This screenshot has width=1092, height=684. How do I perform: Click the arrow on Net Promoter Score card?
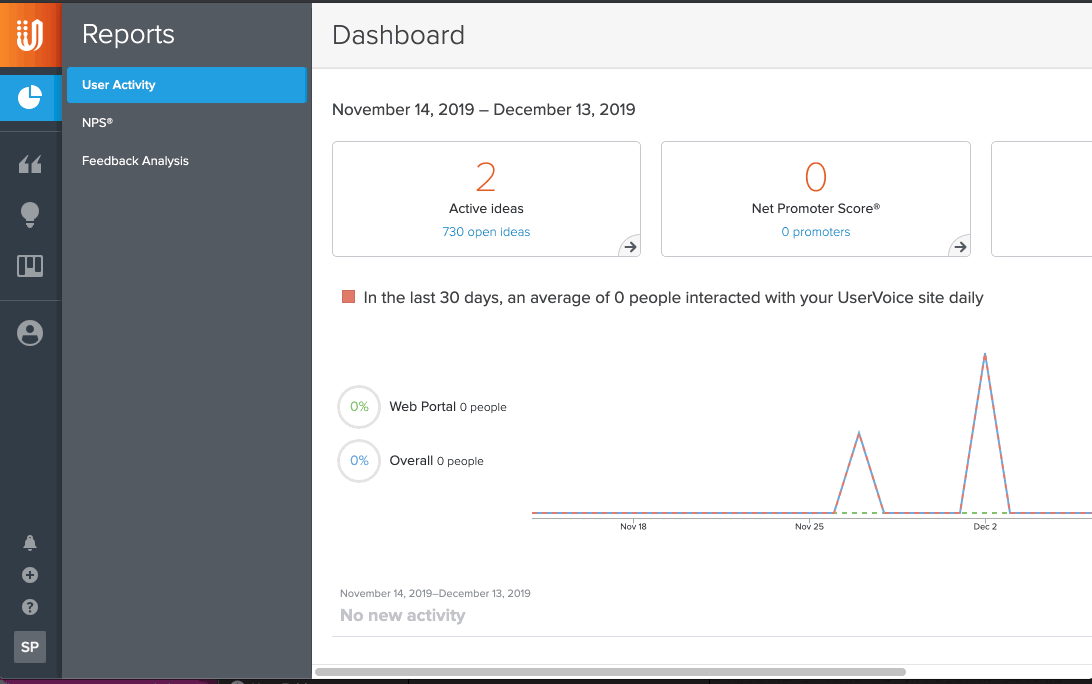pos(960,247)
